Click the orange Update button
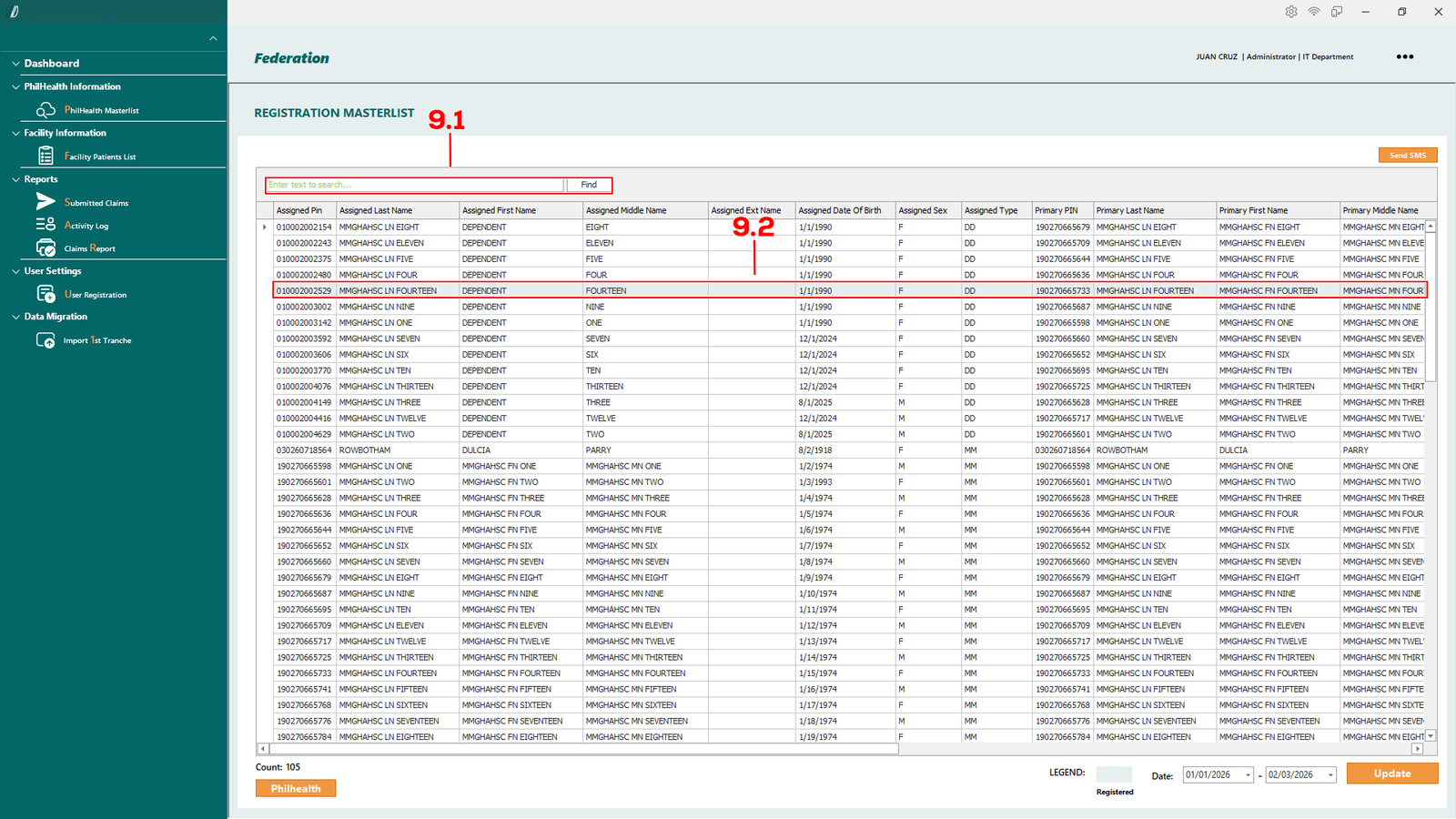 [x=1391, y=773]
